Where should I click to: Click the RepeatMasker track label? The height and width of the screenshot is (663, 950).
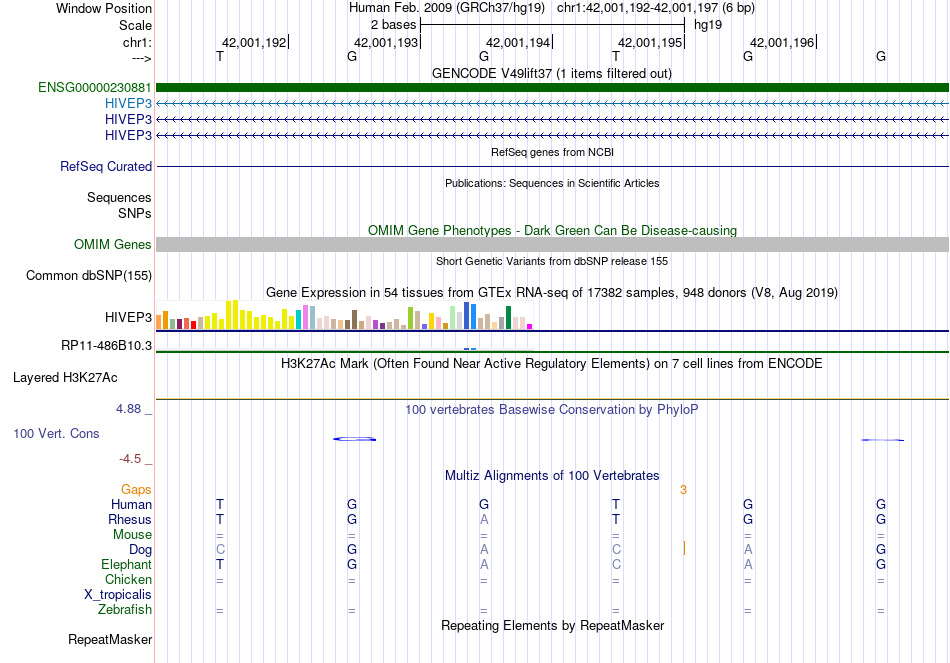[110, 639]
